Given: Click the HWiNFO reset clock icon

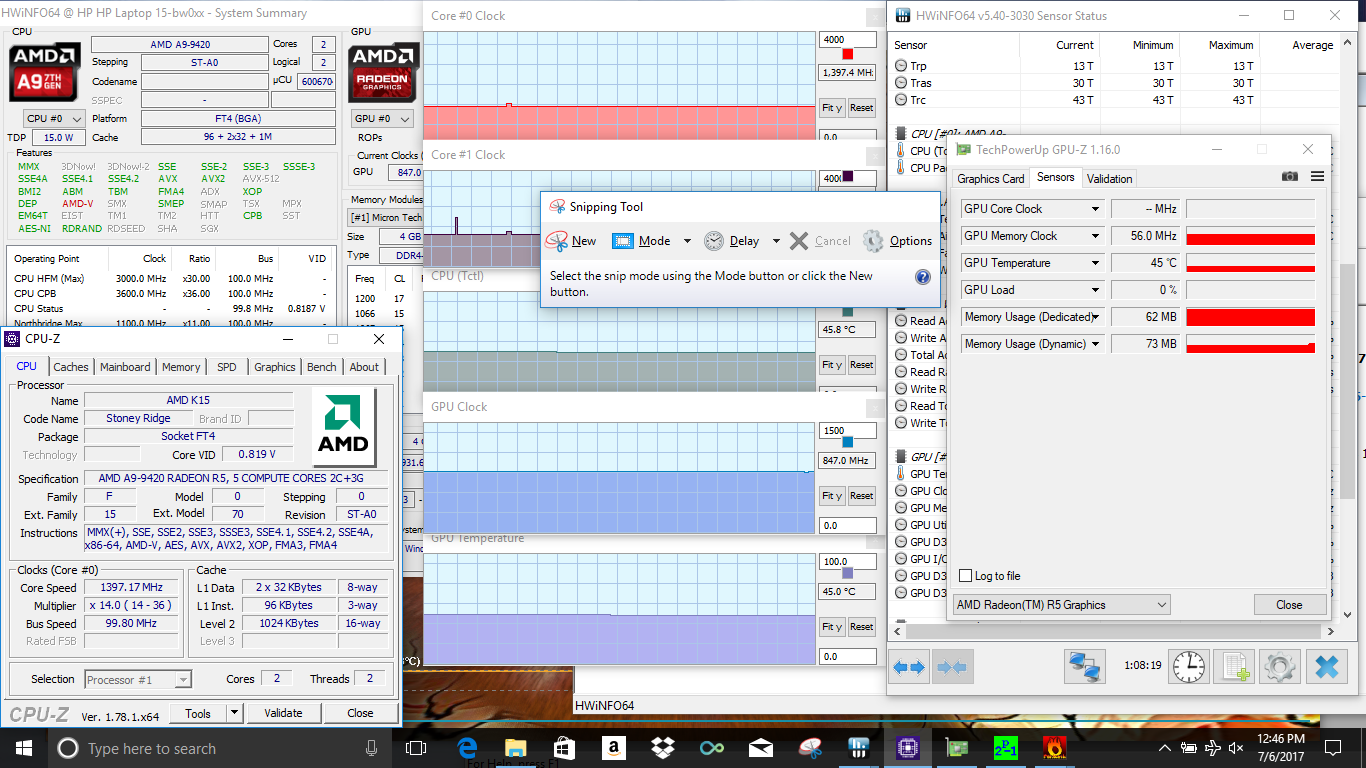Looking at the screenshot, I should pyautogui.click(x=1188, y=666).
